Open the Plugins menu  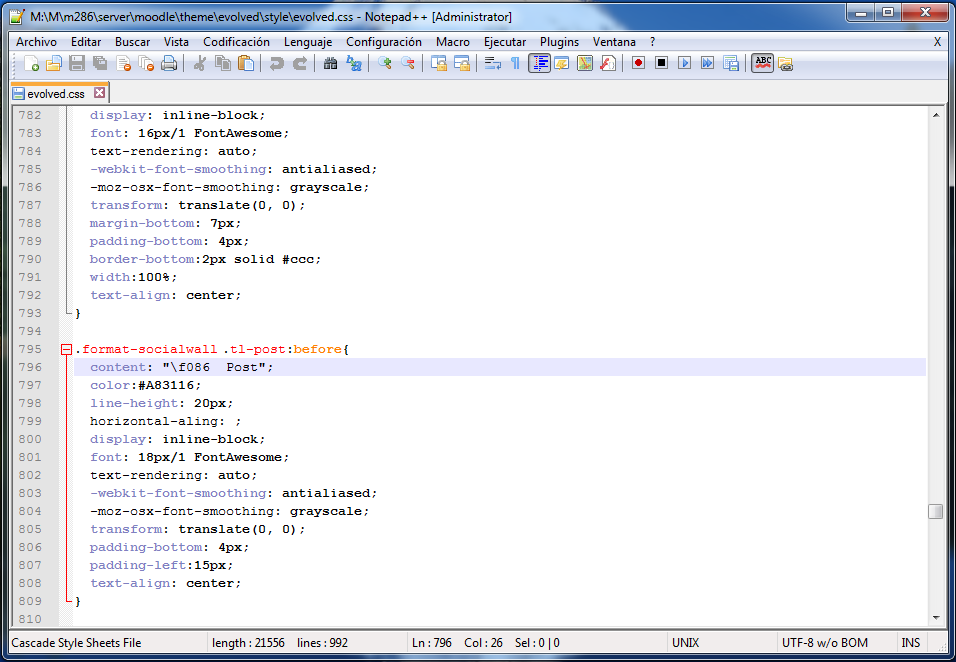[559, 42]
